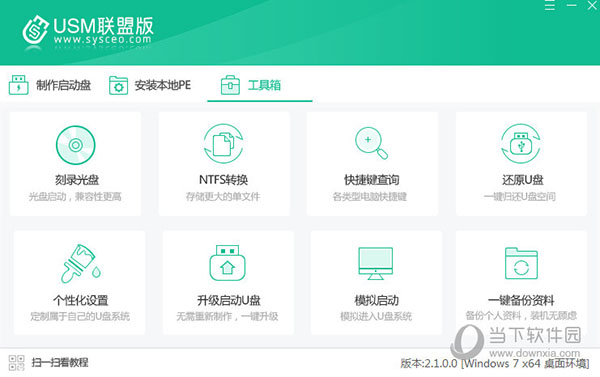Click description 无需重新制作，一键升级
The height and width of the screenshot is (377, 600).
tap(227, 316)
